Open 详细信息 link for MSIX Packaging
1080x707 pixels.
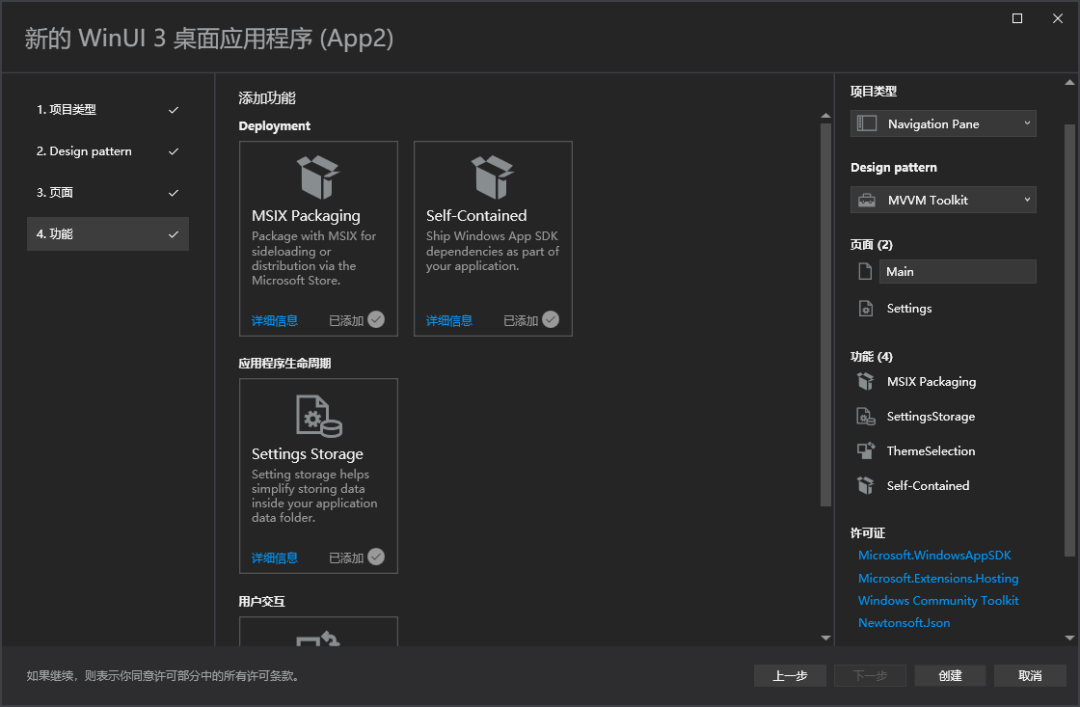pos(274,320)
